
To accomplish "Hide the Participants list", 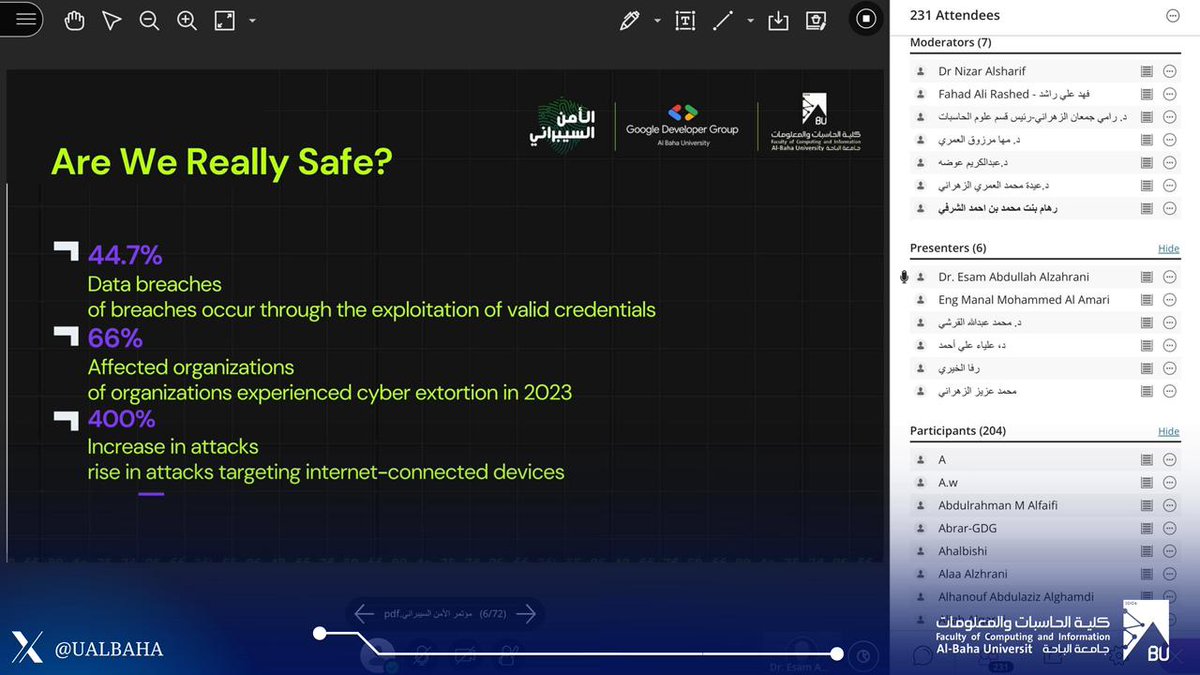I will 1168,431.
